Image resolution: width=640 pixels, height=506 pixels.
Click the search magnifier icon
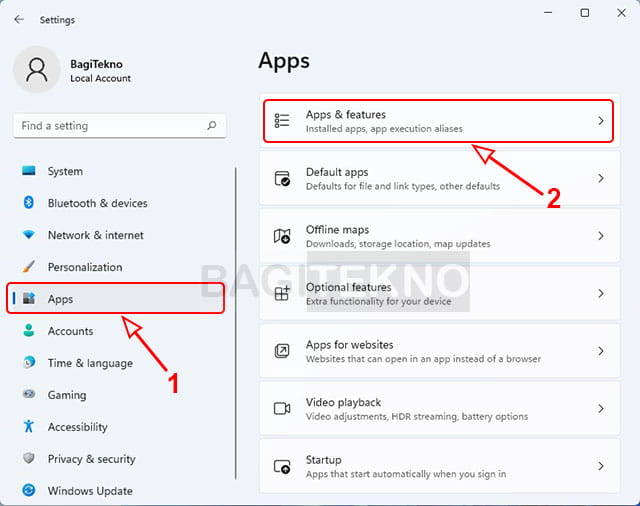[x=211, y=125]
